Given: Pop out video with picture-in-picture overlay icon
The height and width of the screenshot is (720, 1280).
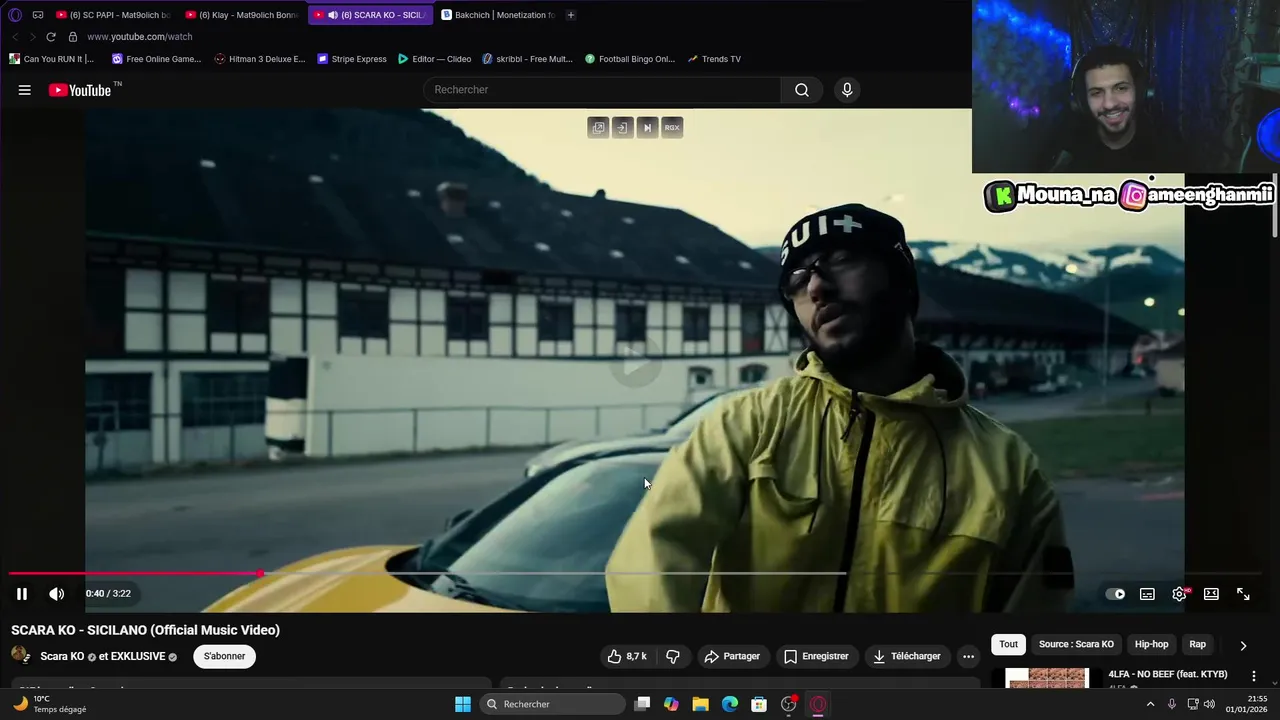Looking at the screenshot, I should (598, 128).
